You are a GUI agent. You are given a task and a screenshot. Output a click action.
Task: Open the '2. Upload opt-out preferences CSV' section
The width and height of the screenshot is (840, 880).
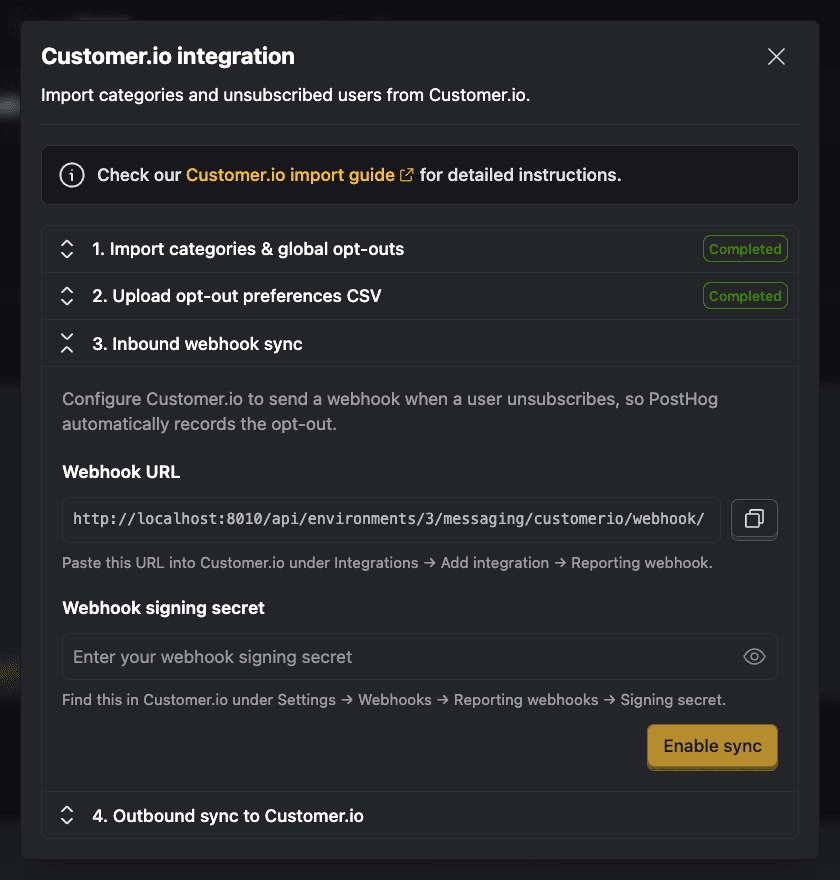pos(420,296)
